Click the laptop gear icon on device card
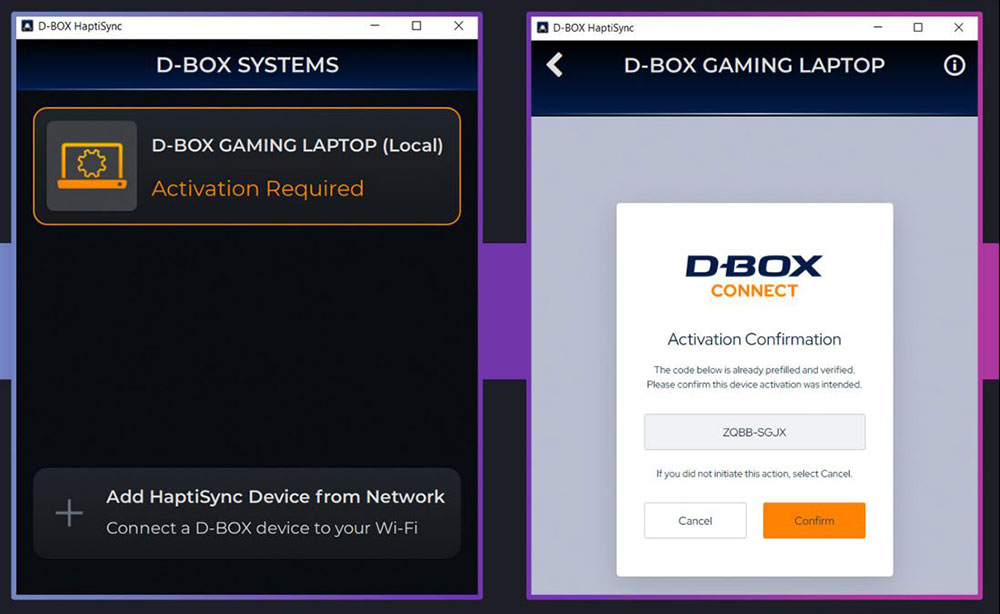This screenshot has width=1000, height=614. pos(92,166)
